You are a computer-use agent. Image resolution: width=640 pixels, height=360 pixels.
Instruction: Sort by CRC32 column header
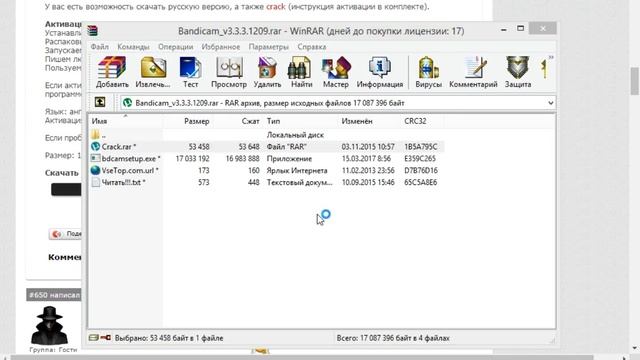[422, 121]
